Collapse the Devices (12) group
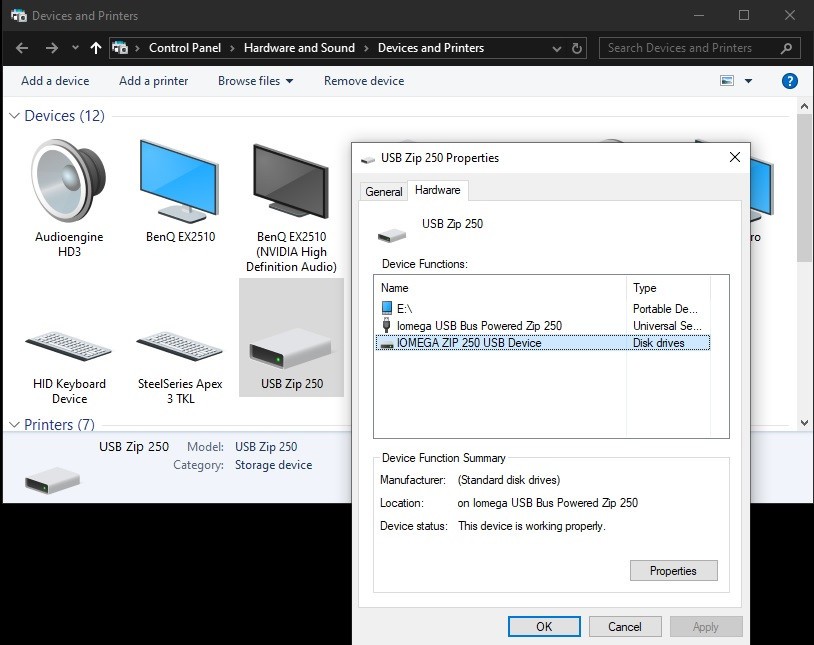Viewport: 814px width, 645px height. pos(15,116)
